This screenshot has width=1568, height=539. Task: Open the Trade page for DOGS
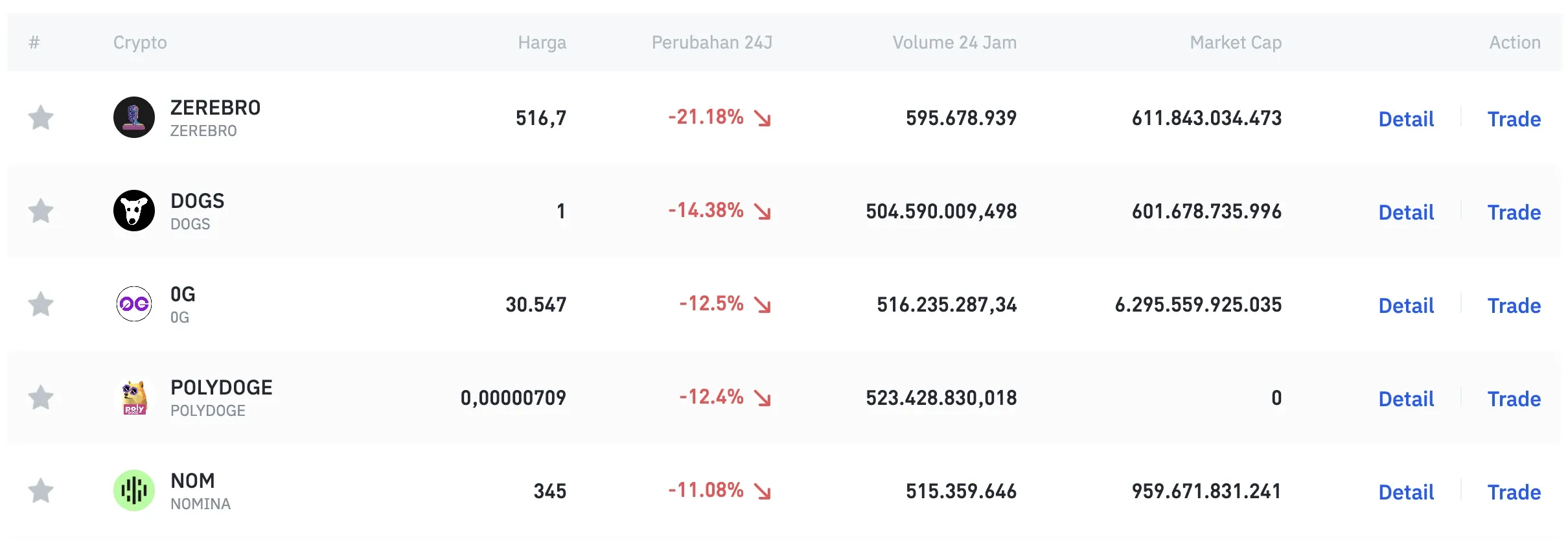pyautogui.click(x=1515, y=212)
